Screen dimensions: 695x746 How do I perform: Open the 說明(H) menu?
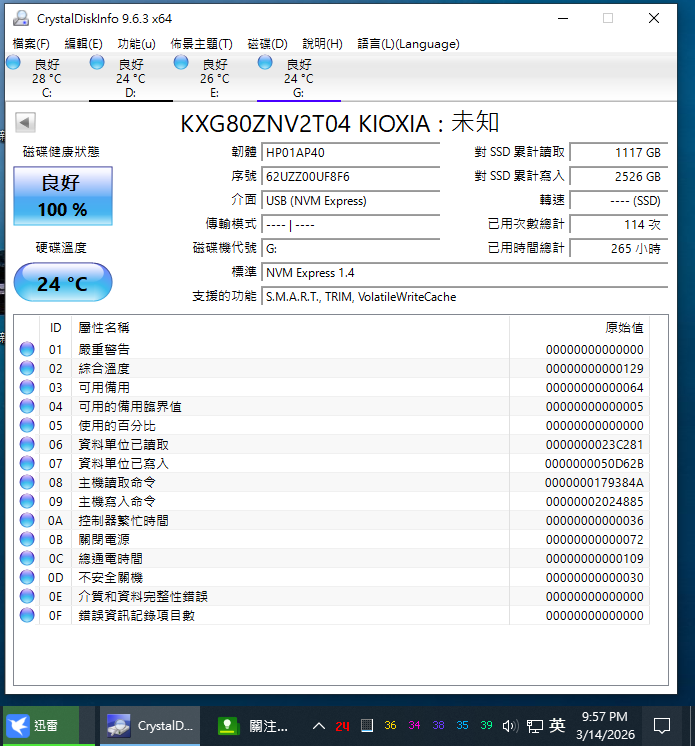tap(323, 44)
